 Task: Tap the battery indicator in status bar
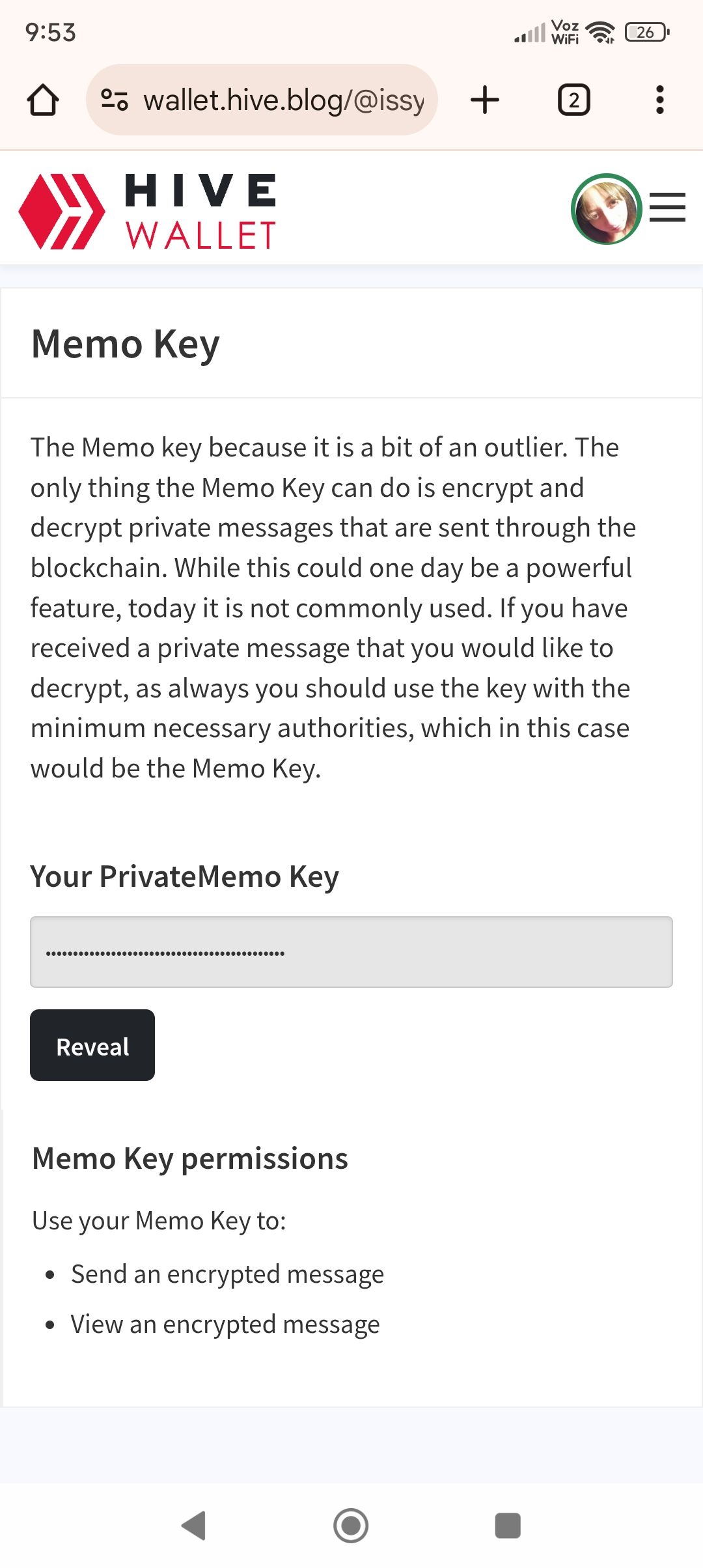tap(646, 32)
